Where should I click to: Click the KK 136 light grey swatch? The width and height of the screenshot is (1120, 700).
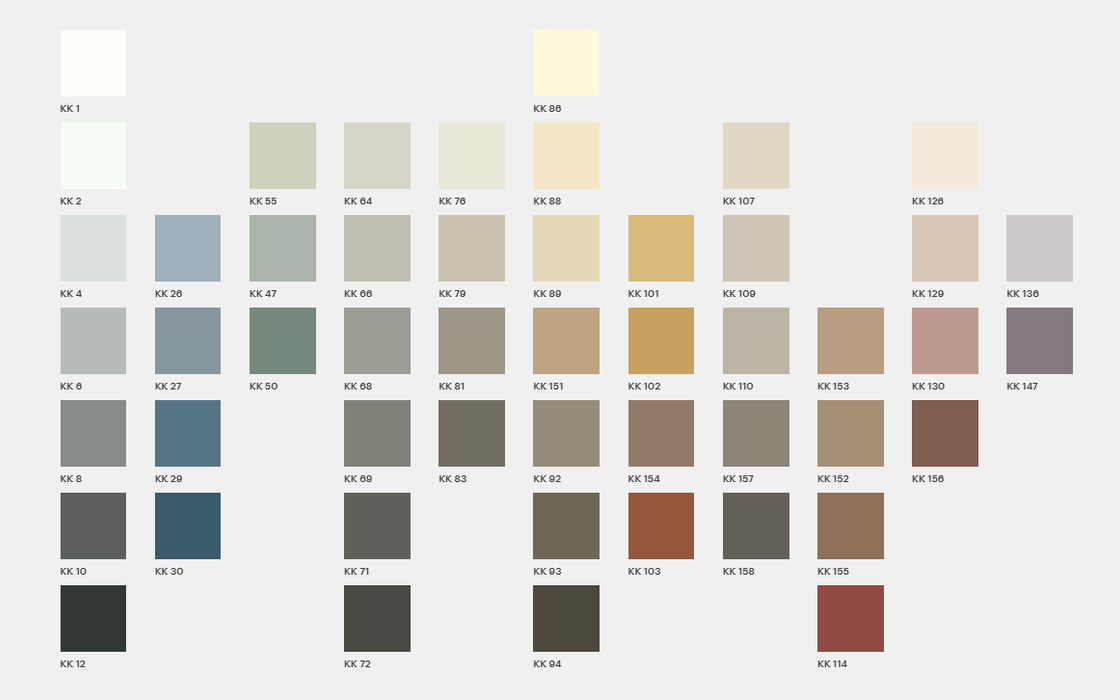point(1039,248)
